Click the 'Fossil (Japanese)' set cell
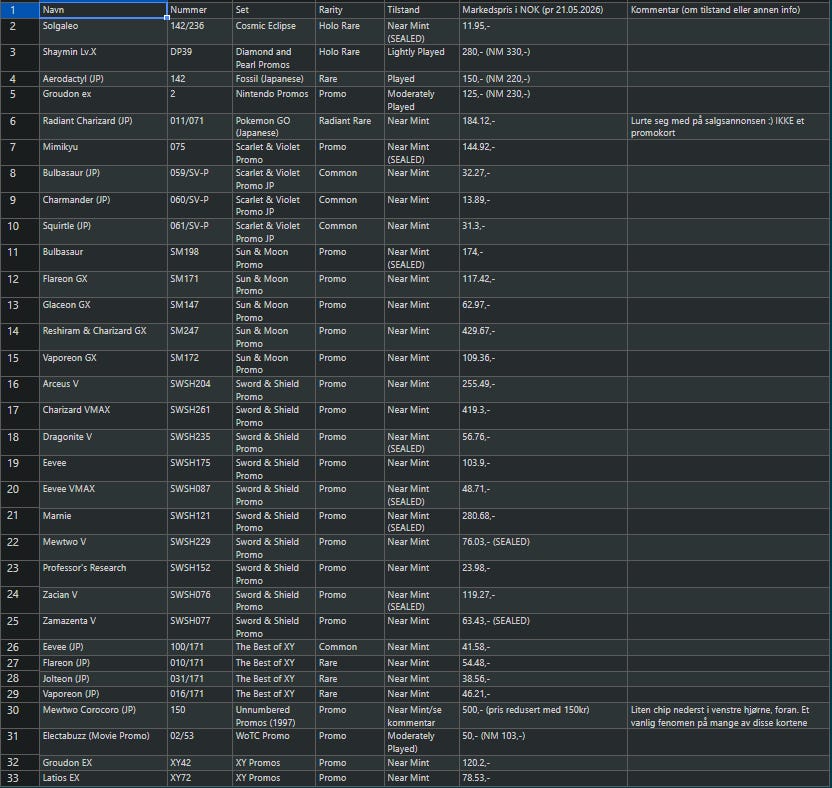 tap(274, 79)
